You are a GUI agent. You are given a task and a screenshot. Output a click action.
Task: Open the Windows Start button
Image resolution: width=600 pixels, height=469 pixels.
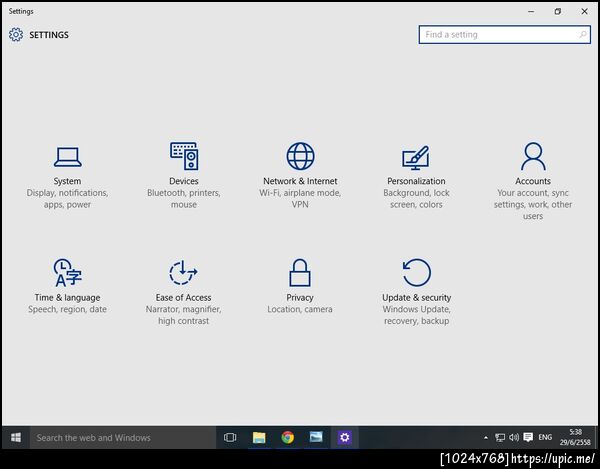(16, 437)
